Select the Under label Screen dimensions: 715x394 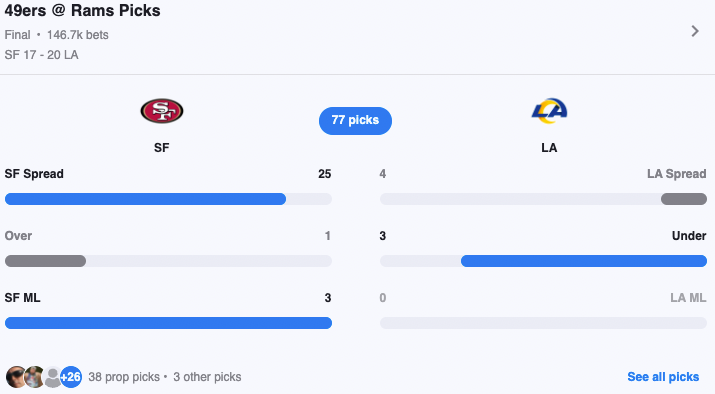point(689,236)
